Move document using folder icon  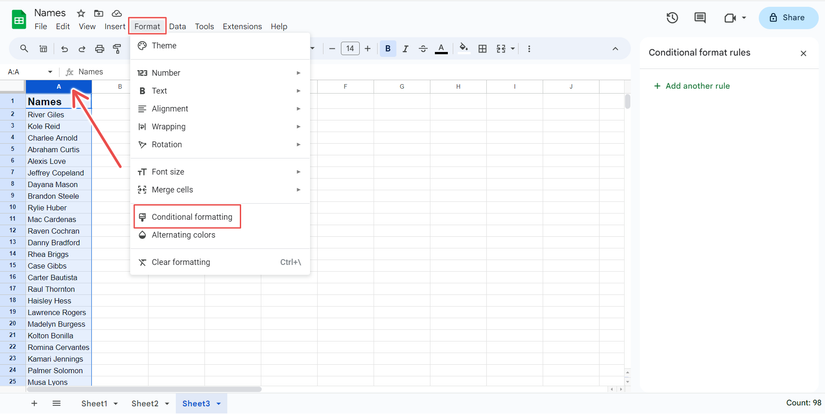pyautogui.click(x=98, y=13)
